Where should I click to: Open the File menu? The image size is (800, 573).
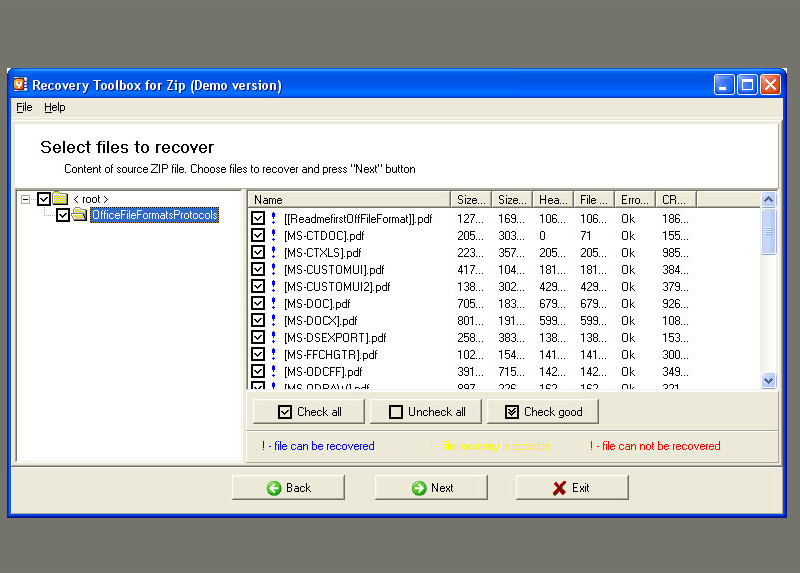tap(24, 107)
